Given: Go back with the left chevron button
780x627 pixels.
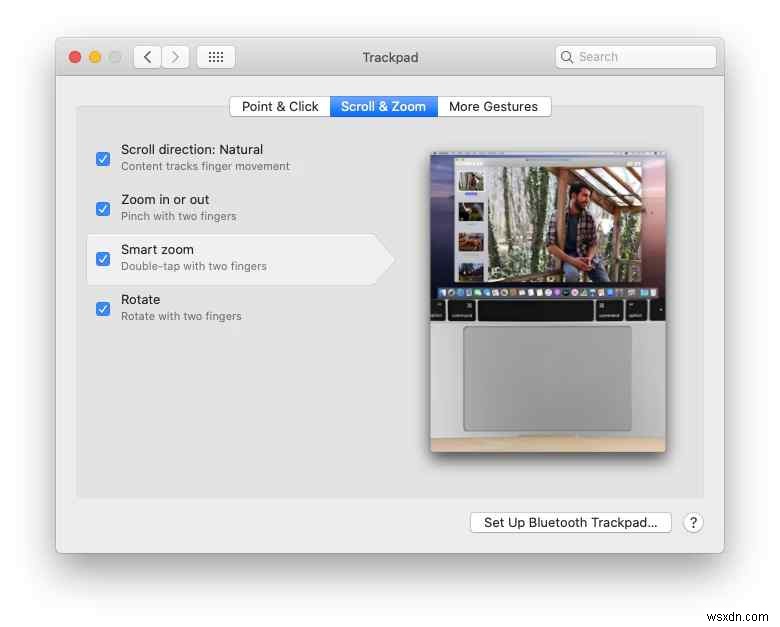Looking at the screenshot, I should click(147, 57).
